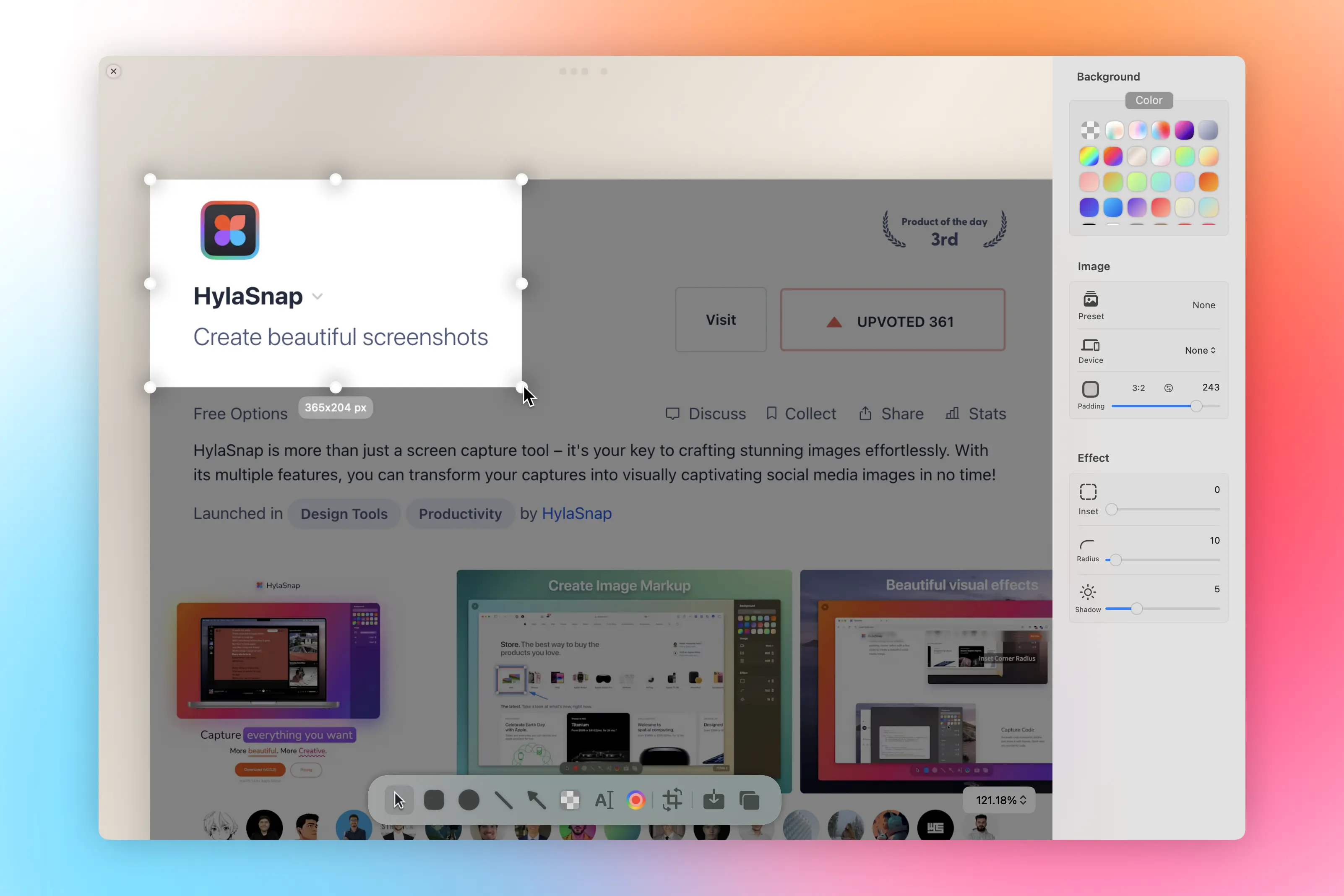Select the transparent checkerboard background swatch
This screenshot has width=1344, height=896.
[x=1090, y=130]
